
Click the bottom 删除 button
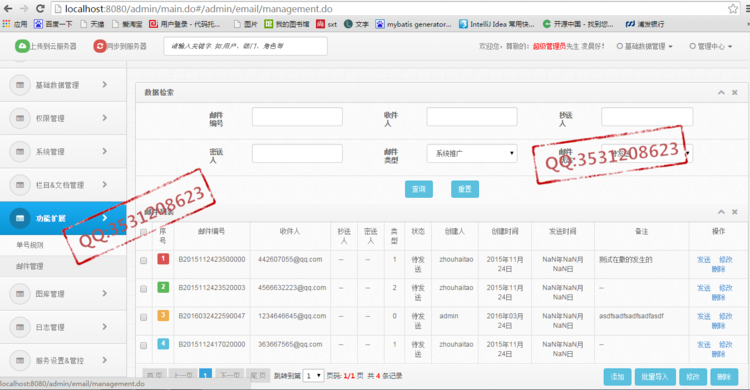tap(724, 377)
